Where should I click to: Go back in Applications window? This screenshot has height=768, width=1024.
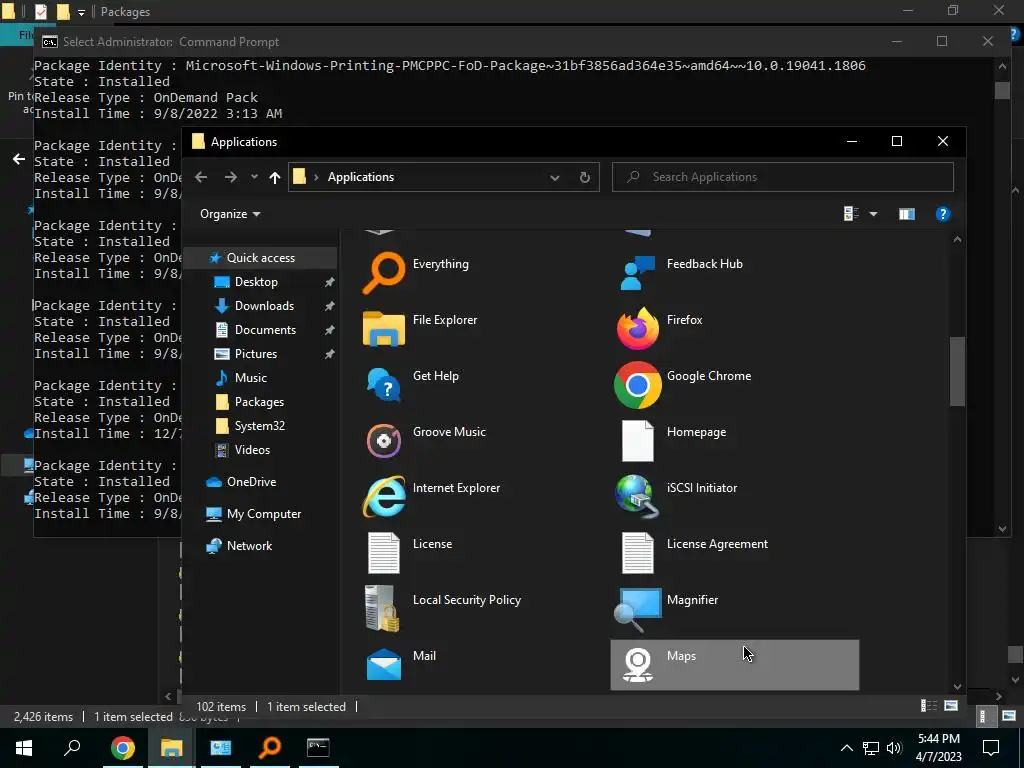click(201, 177)
